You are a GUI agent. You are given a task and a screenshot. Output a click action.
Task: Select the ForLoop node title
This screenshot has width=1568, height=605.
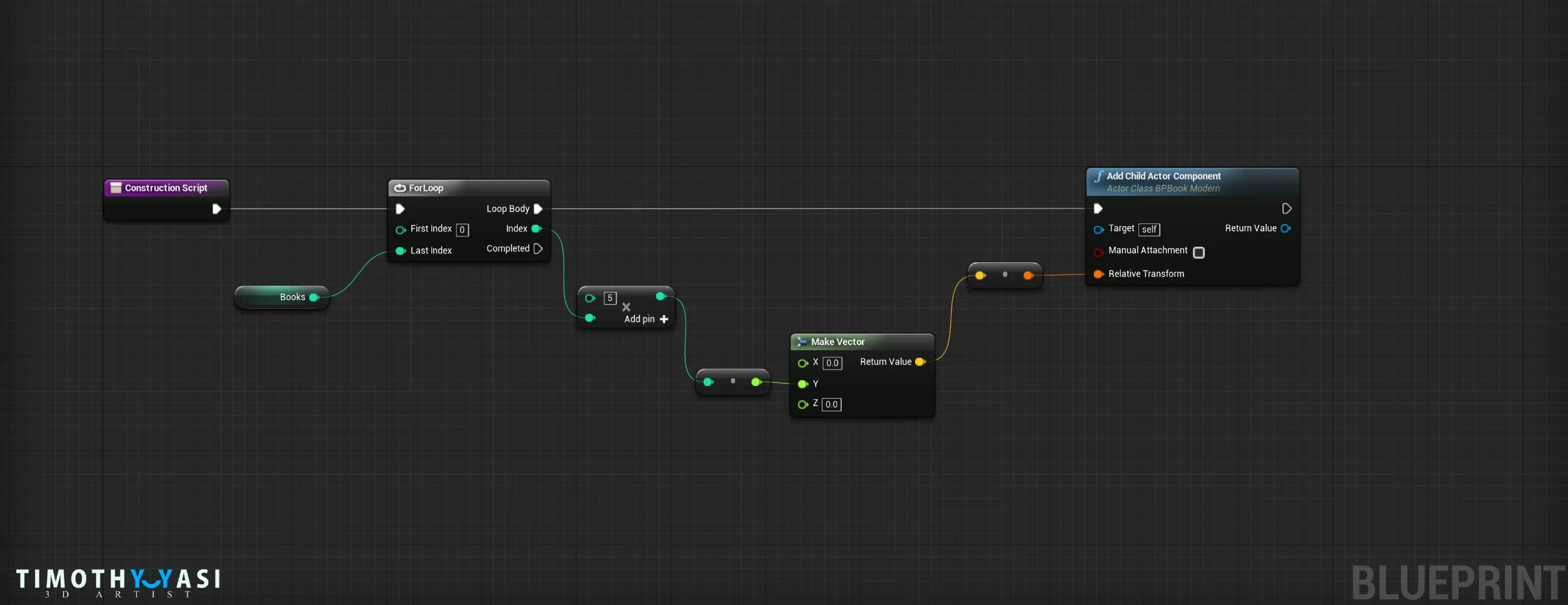(426, 188)
